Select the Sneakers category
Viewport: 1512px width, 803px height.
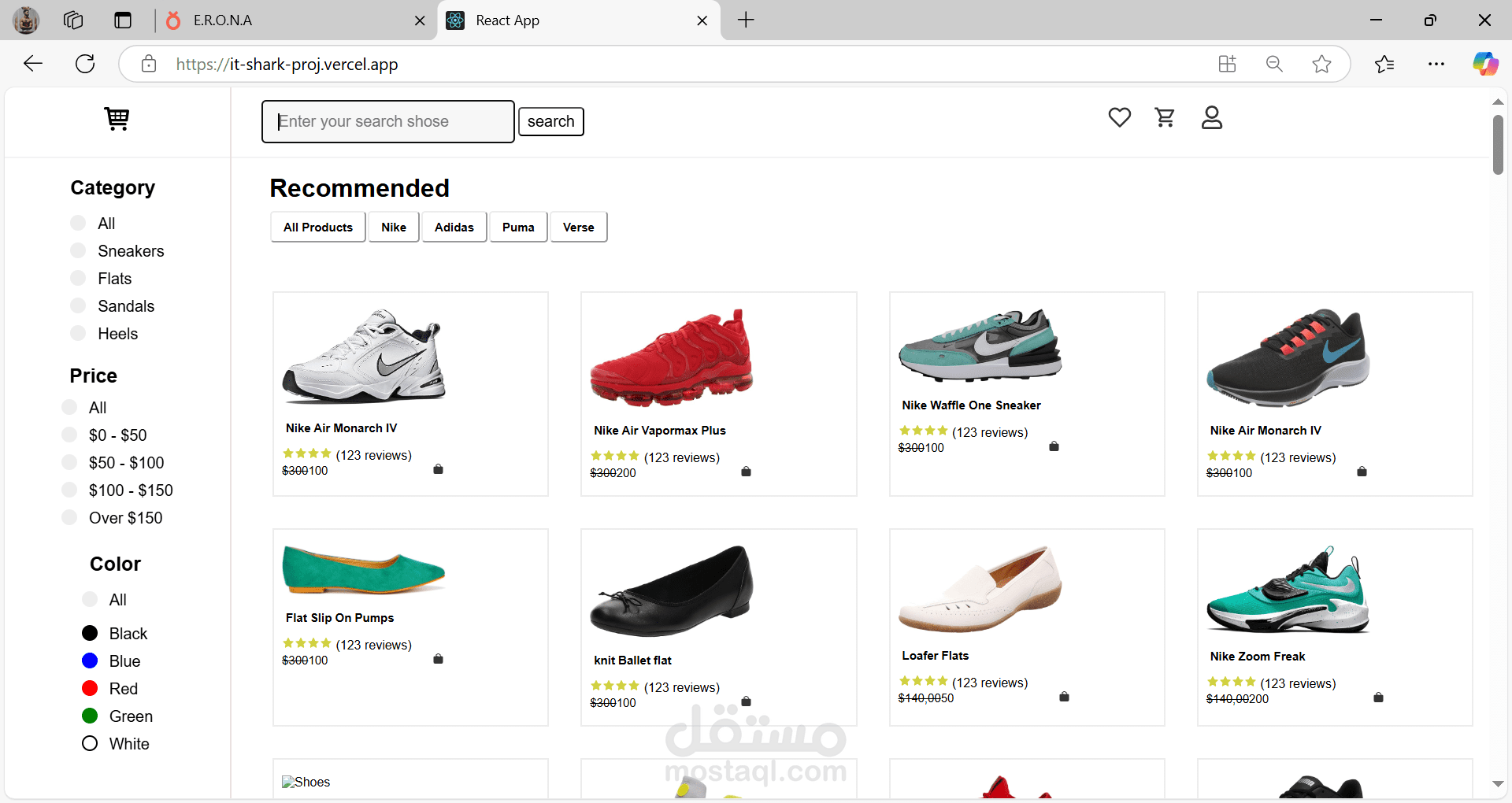[78, 250]
